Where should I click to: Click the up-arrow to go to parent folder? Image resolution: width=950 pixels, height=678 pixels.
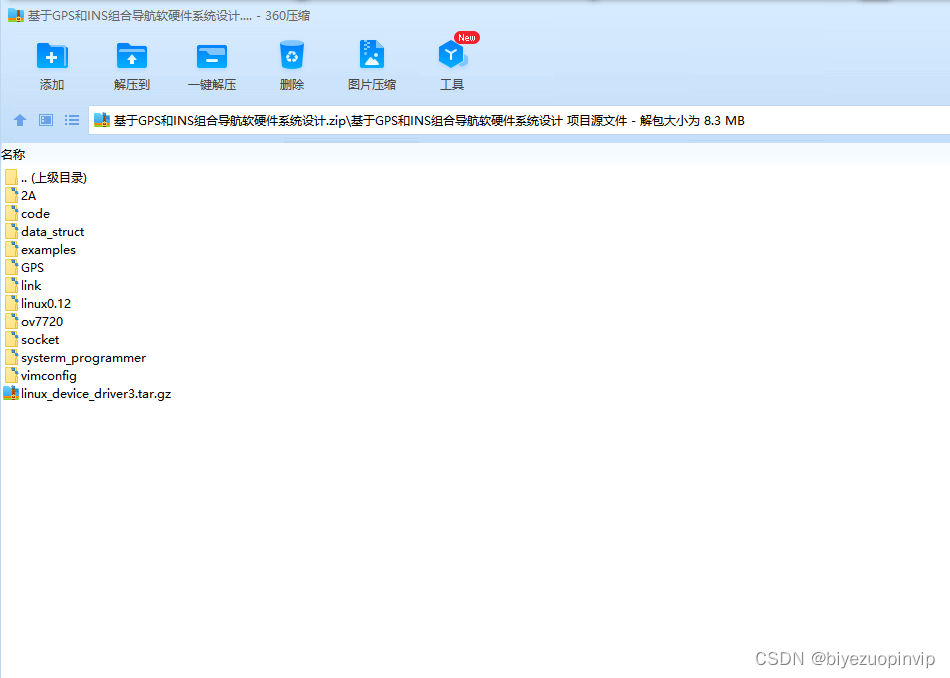(x=19, y=120)
